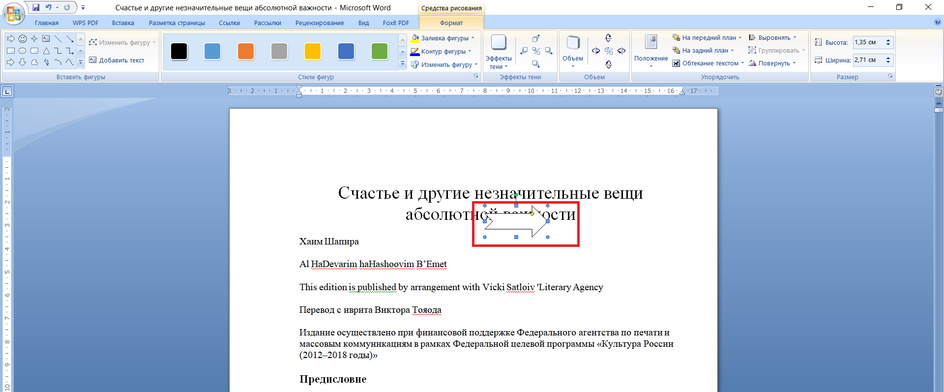Open the Изменить фигуру dropdown next to the style swatches
This screenshot has width=944, height=392.
click(445, 64)
